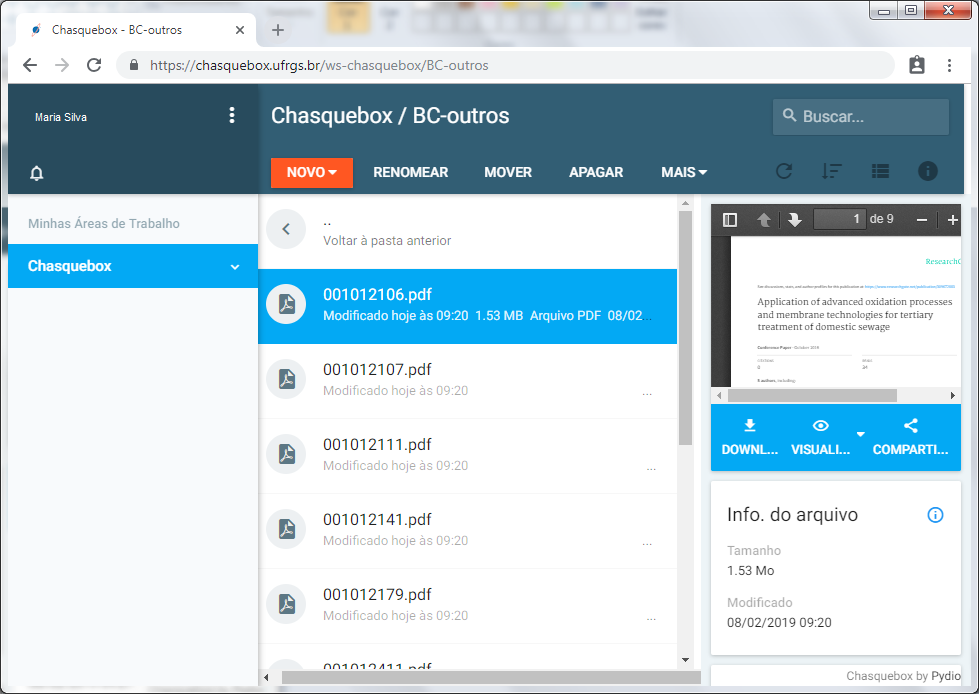Share the selected file
979x694 pixels.
click(910, 437)
